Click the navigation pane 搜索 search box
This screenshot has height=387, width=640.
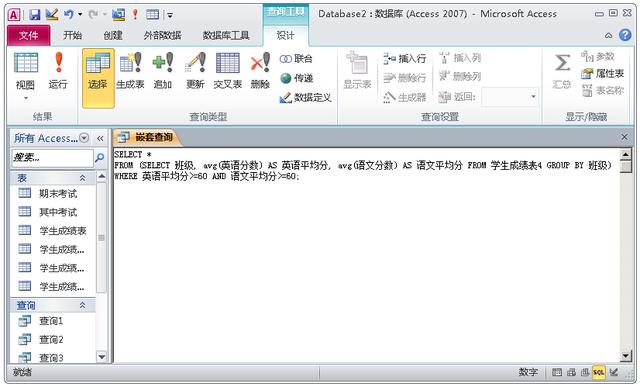click(52, 157)
